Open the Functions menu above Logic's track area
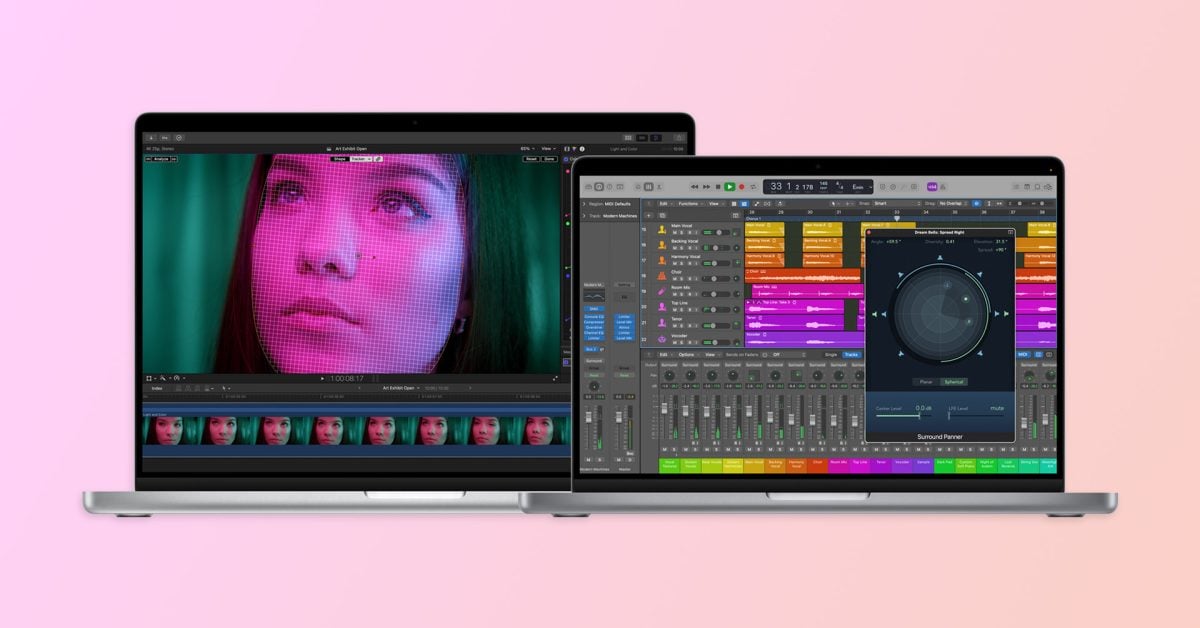1200x628 pixels. click(x=690, y=204)
